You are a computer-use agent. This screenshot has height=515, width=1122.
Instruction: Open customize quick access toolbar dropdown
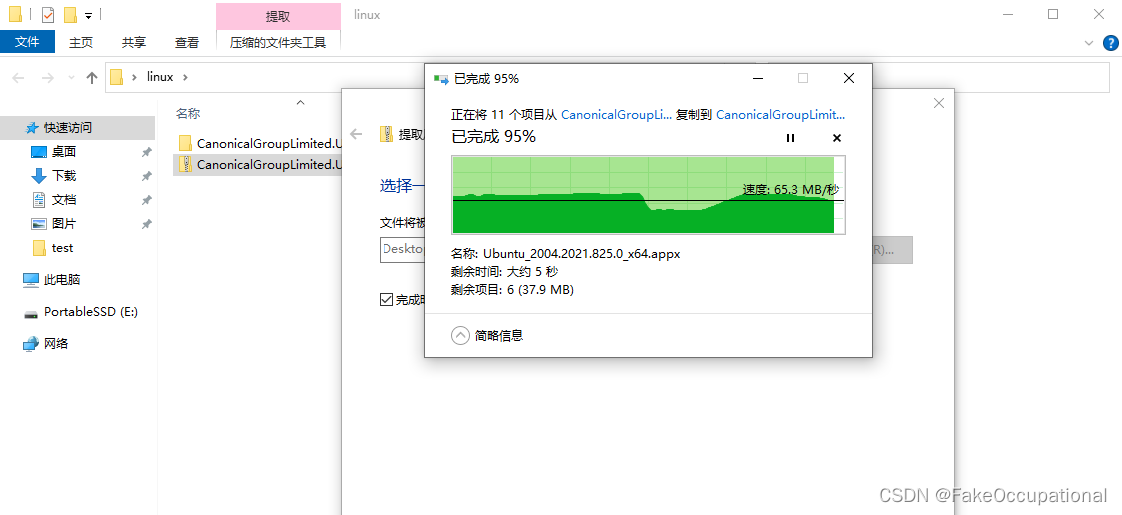tap(88, 15)
